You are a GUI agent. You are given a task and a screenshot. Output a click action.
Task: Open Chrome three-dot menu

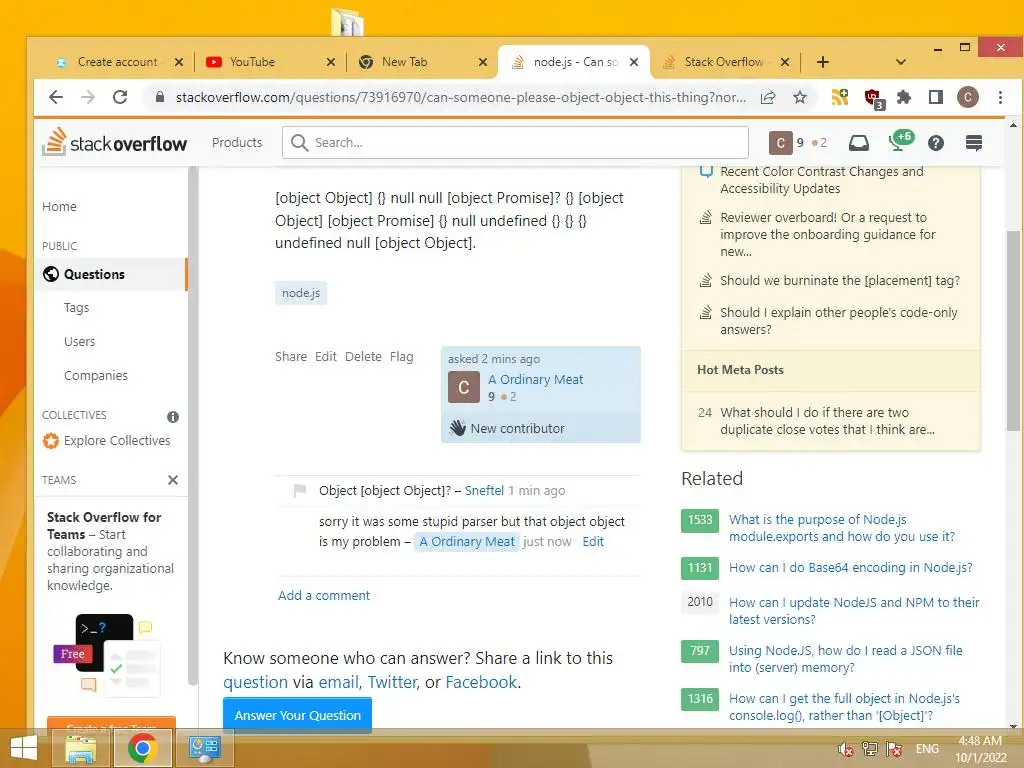coord(1000,97)
